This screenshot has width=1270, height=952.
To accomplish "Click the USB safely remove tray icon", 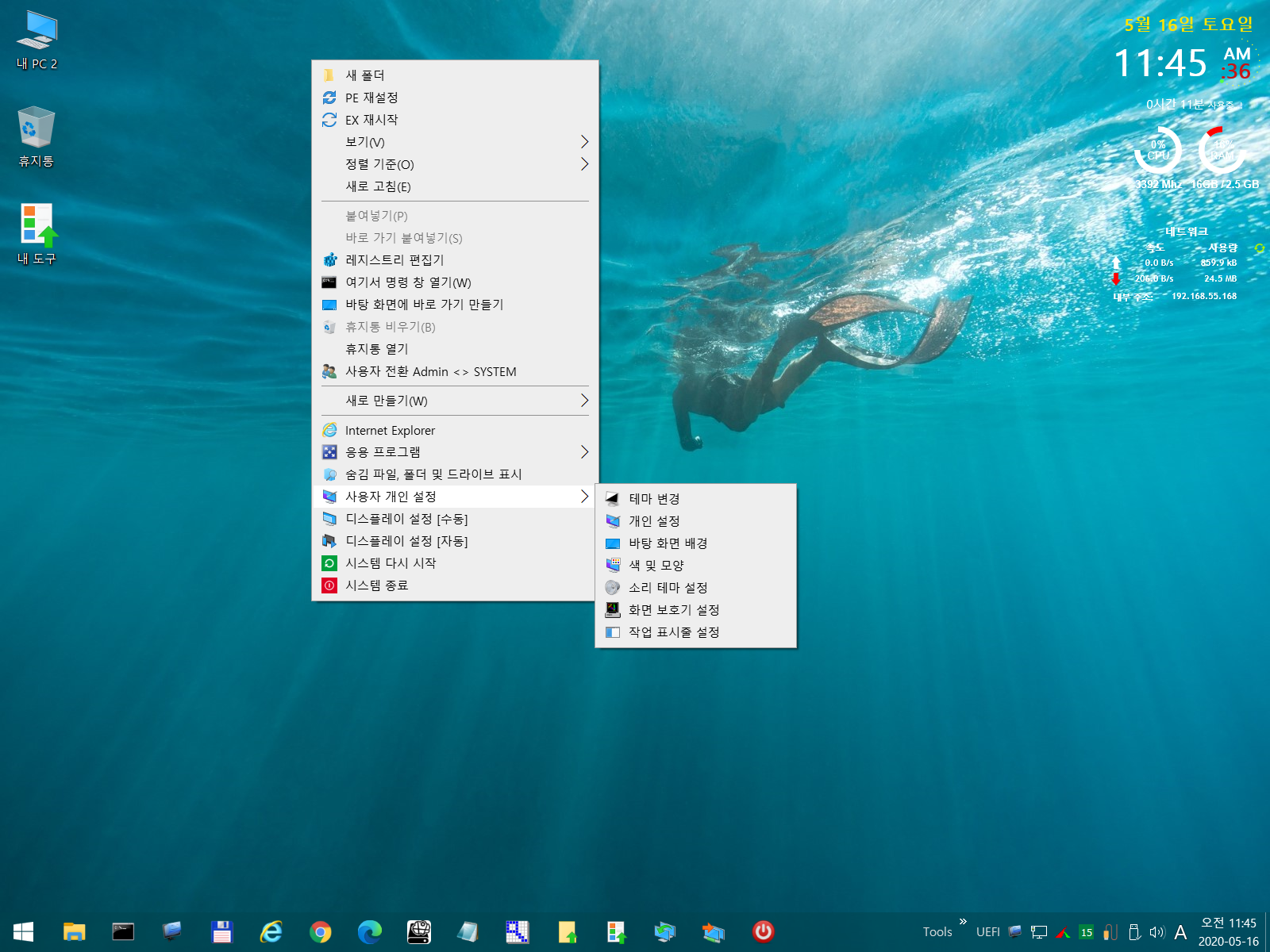I will pyautogui.click(x=1134, y=932).
